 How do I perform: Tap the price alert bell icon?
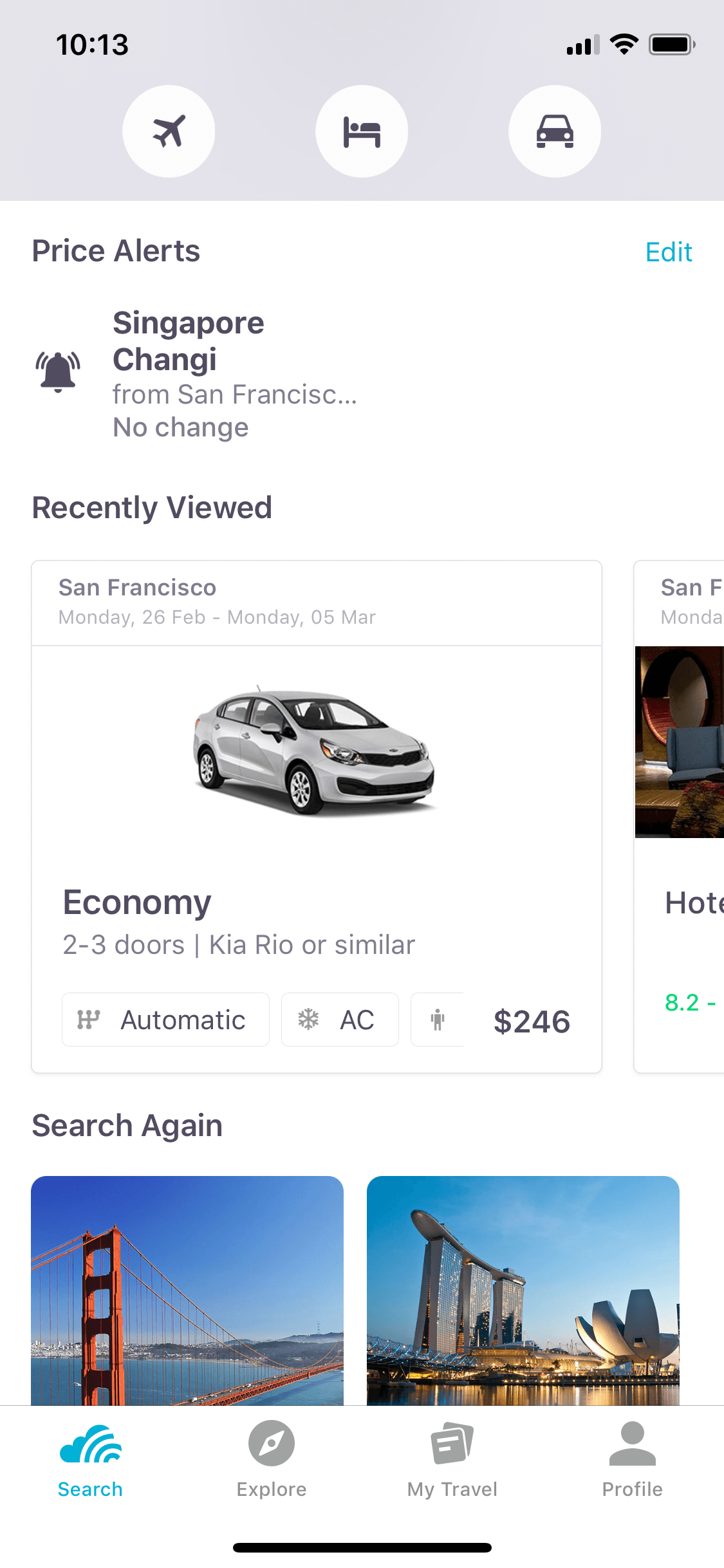(x=58, y=372)
